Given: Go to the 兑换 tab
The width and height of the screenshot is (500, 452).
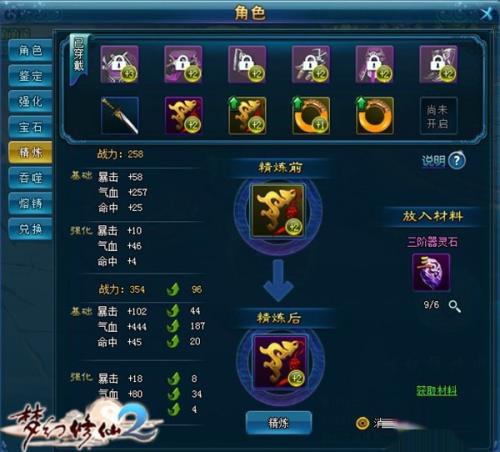Looking at the screenshot, I should 30,229.
